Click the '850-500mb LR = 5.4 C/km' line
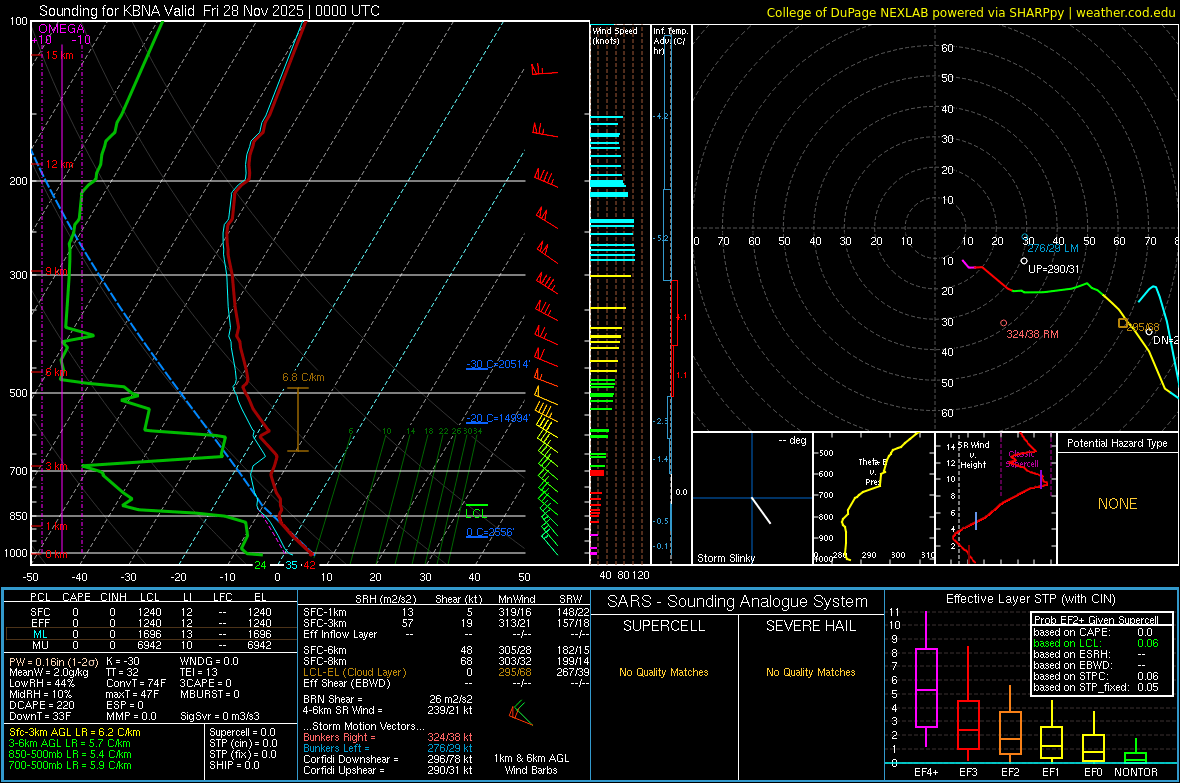This screenshot has width=1180, height=783. 70,754
